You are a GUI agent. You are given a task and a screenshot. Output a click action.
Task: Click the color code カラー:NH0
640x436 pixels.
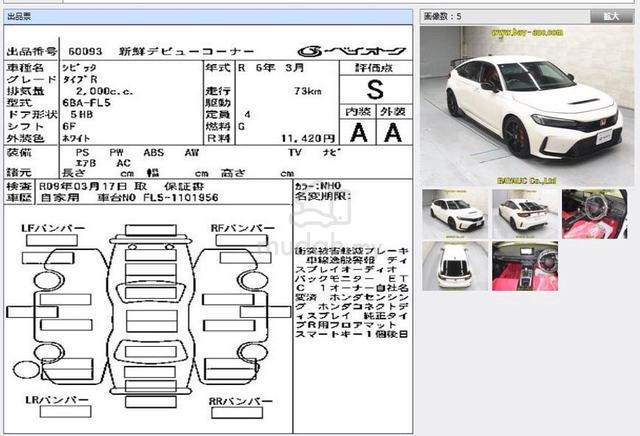(318, 186)
